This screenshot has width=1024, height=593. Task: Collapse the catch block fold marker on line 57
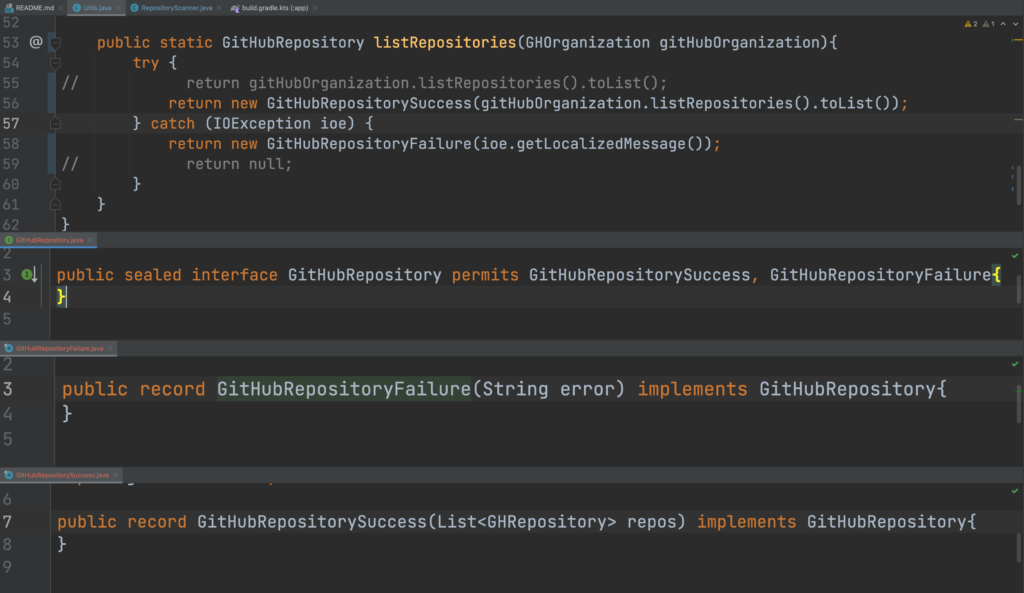(x=56, y=123)
